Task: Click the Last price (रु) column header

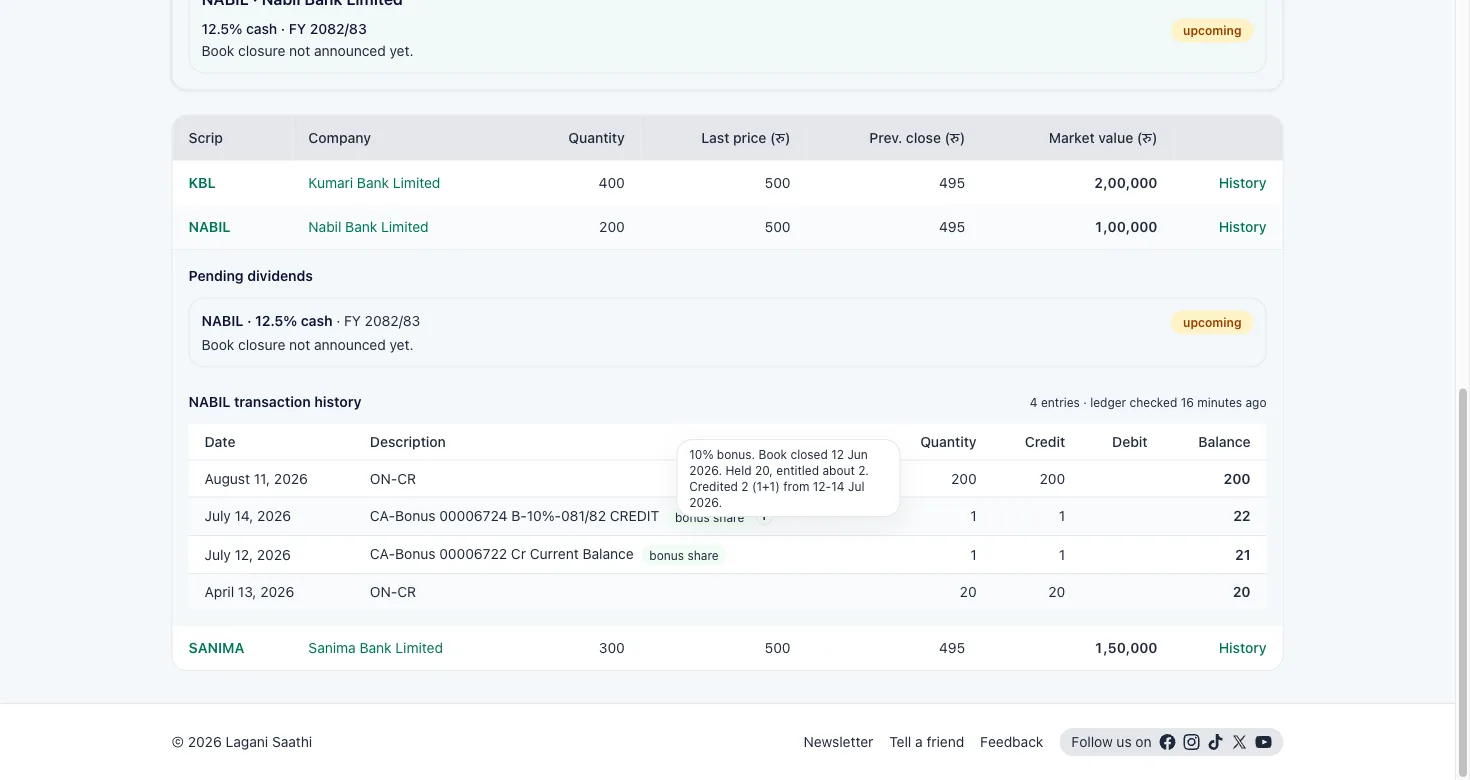Action: [745, 138]
